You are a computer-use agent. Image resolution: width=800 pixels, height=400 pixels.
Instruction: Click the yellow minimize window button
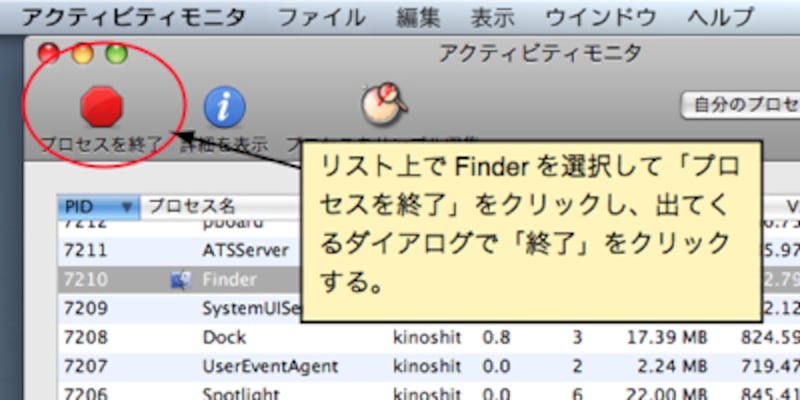[83, 54]
